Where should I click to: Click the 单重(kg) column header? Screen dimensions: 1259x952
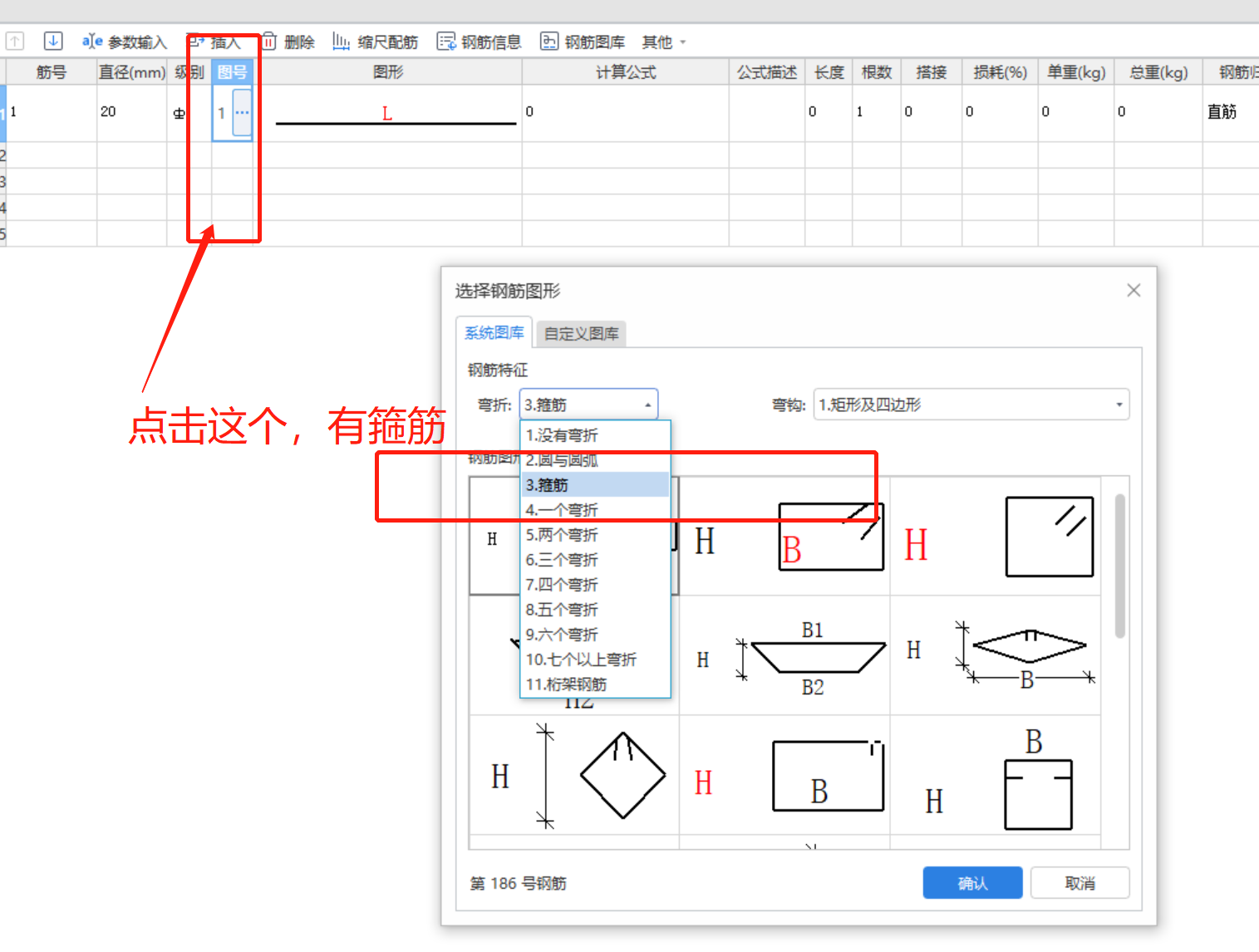[1076, 72]
